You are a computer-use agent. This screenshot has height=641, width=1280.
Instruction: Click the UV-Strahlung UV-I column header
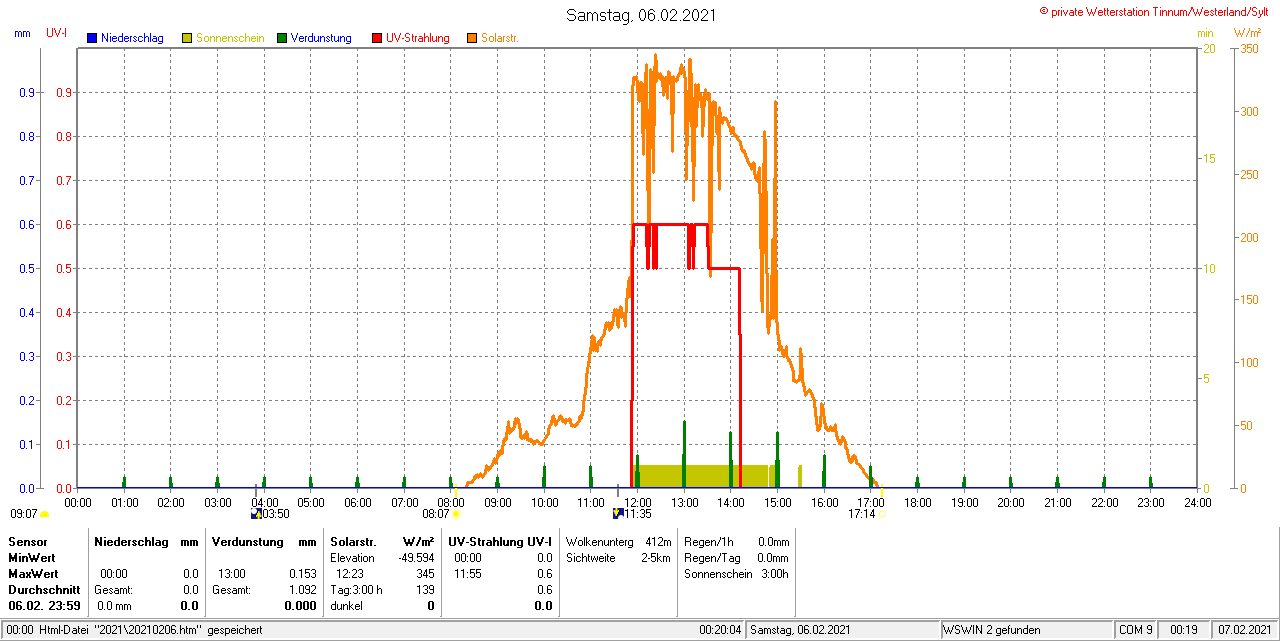pyautogui.click(x=500, y=541)
